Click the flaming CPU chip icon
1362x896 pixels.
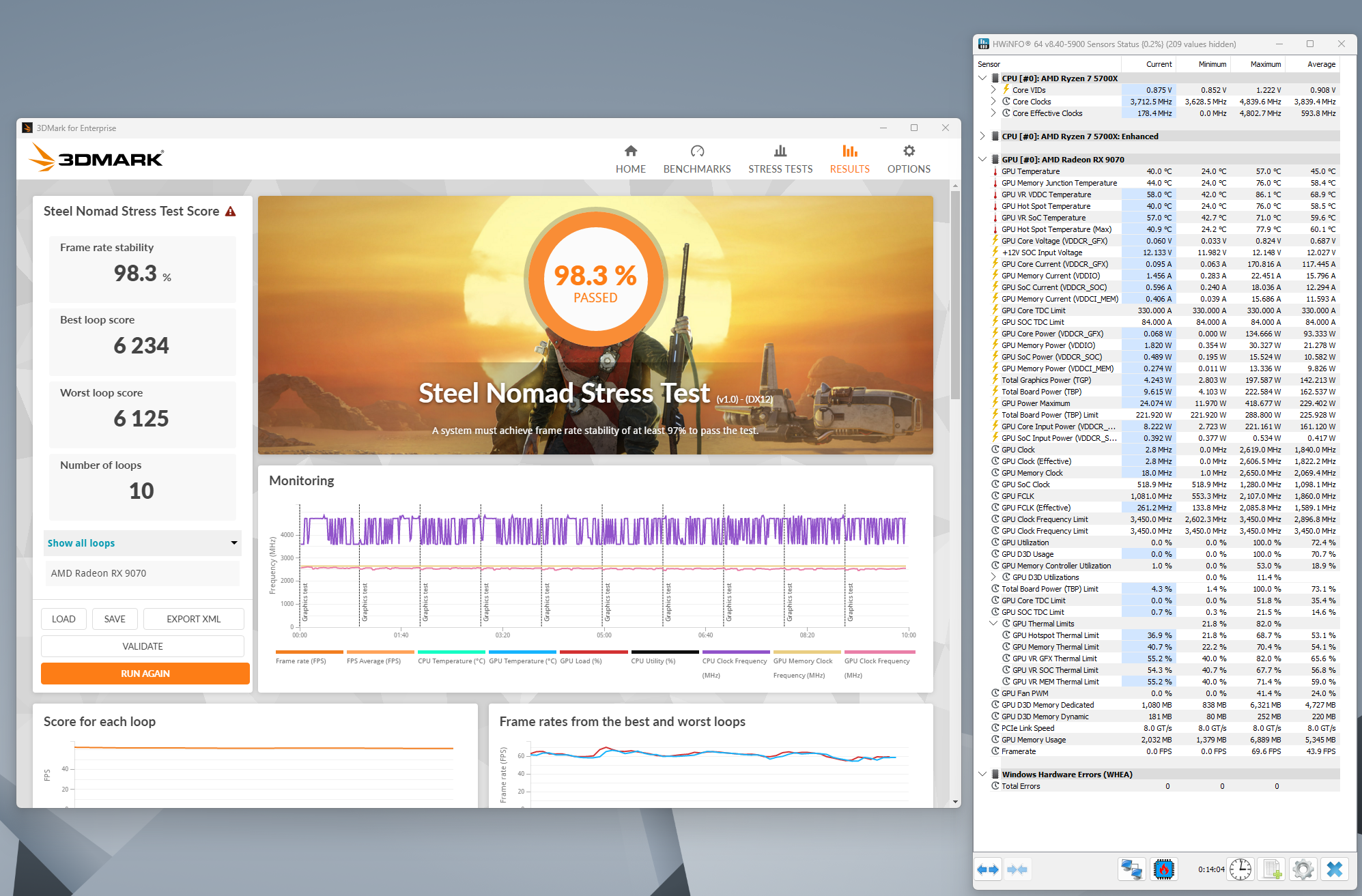click(x=1163, y=869)
